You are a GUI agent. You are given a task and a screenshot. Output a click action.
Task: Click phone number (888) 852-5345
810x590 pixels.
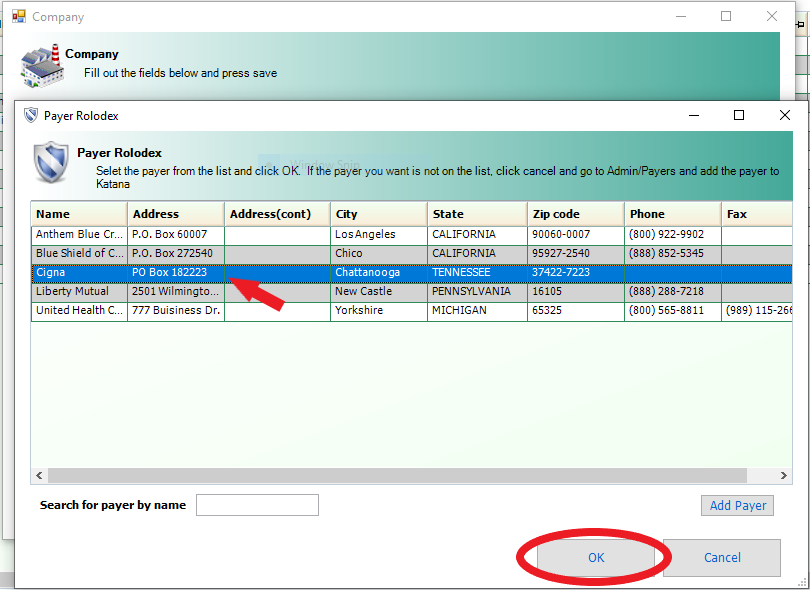click(673, 254)
